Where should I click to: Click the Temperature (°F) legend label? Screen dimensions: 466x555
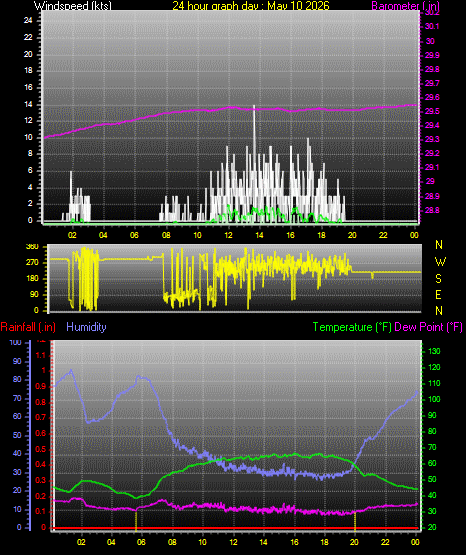352,327
